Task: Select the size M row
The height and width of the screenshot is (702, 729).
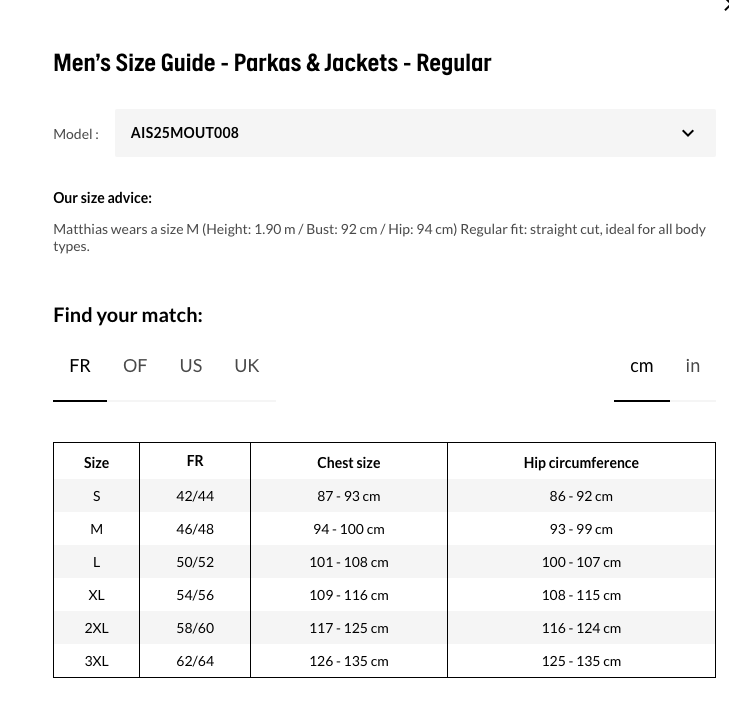Action: coord(384,529)
